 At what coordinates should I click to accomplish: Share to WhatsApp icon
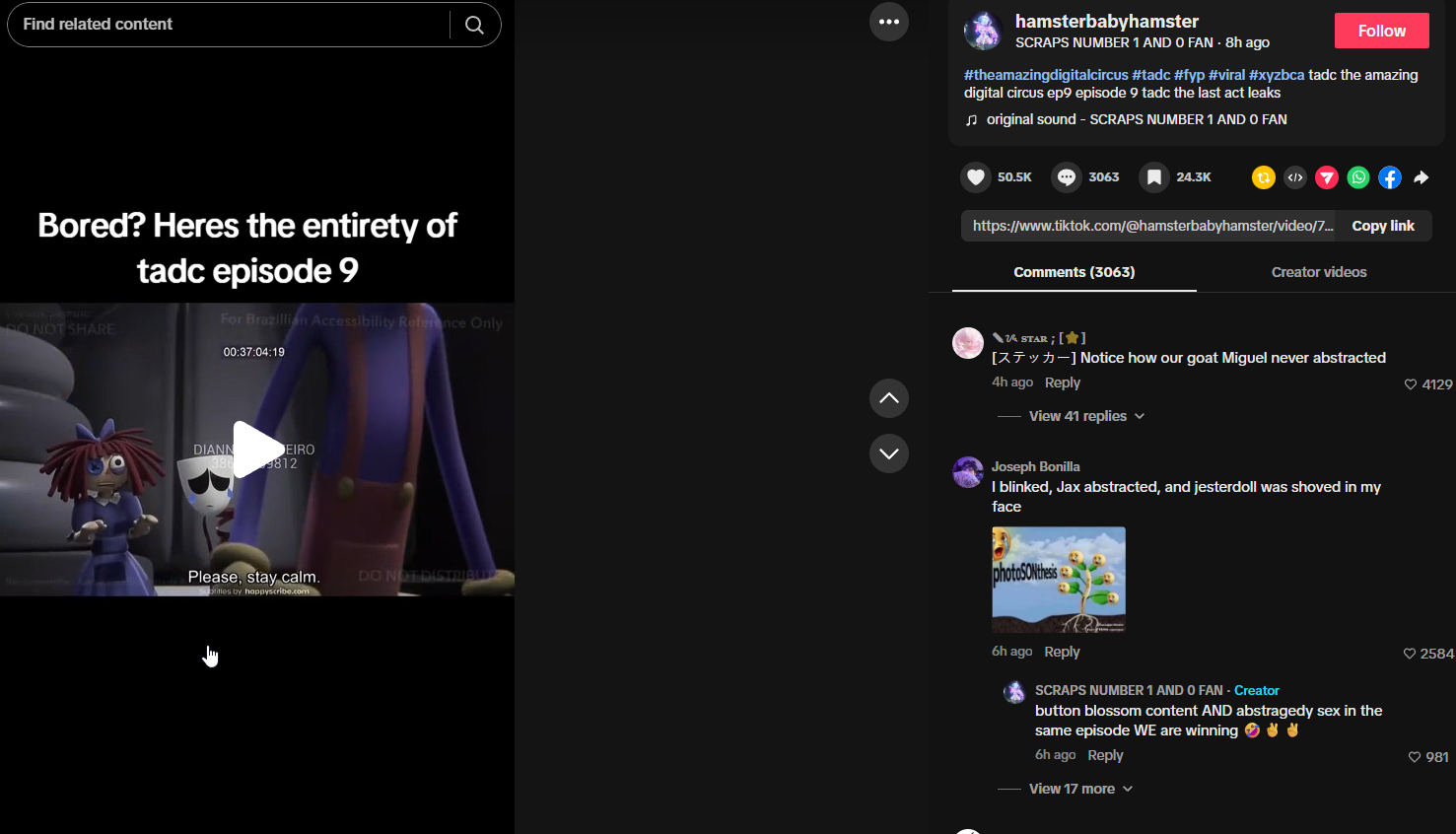pos(1358,177)
